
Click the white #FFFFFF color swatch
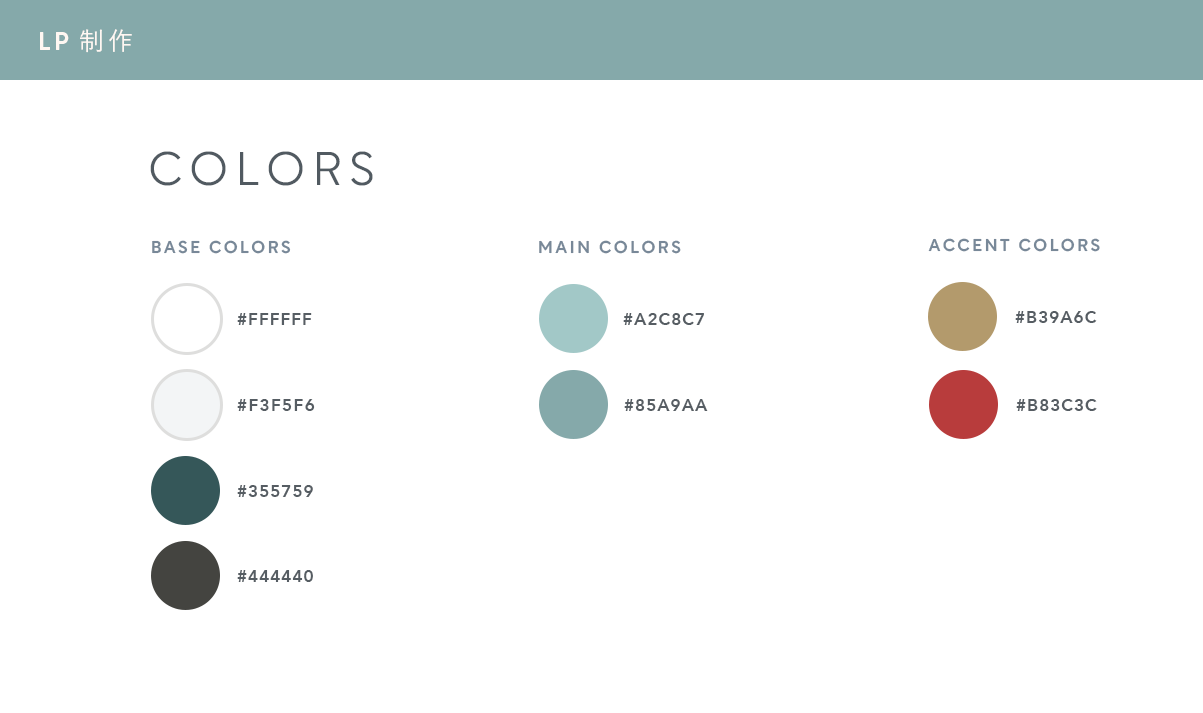[x=186, y=319]
